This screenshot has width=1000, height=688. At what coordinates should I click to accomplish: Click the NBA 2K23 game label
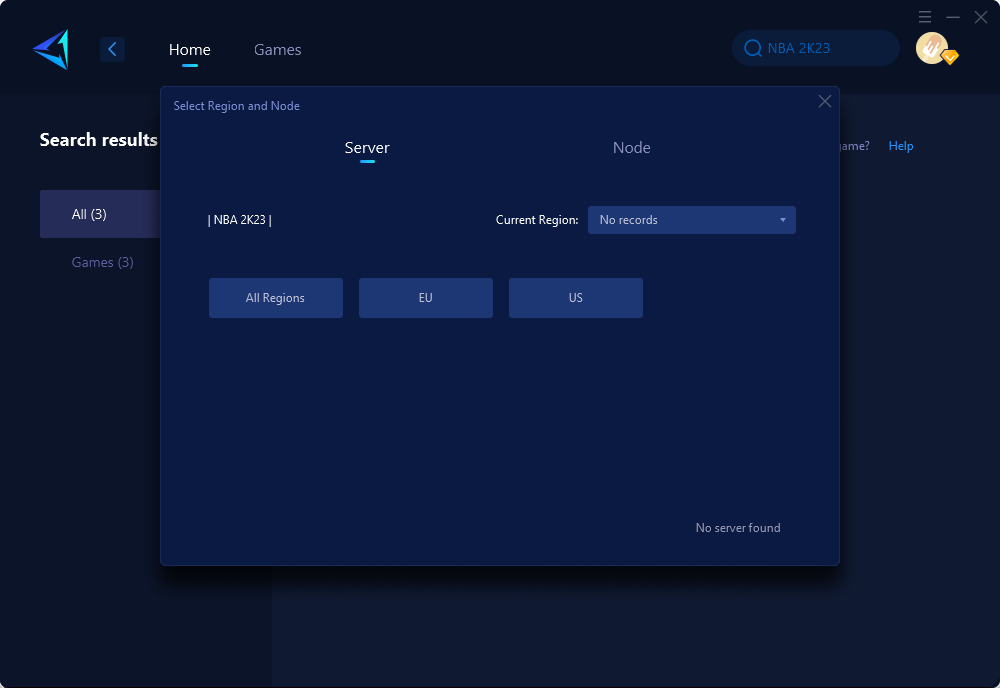pos(240,220)
